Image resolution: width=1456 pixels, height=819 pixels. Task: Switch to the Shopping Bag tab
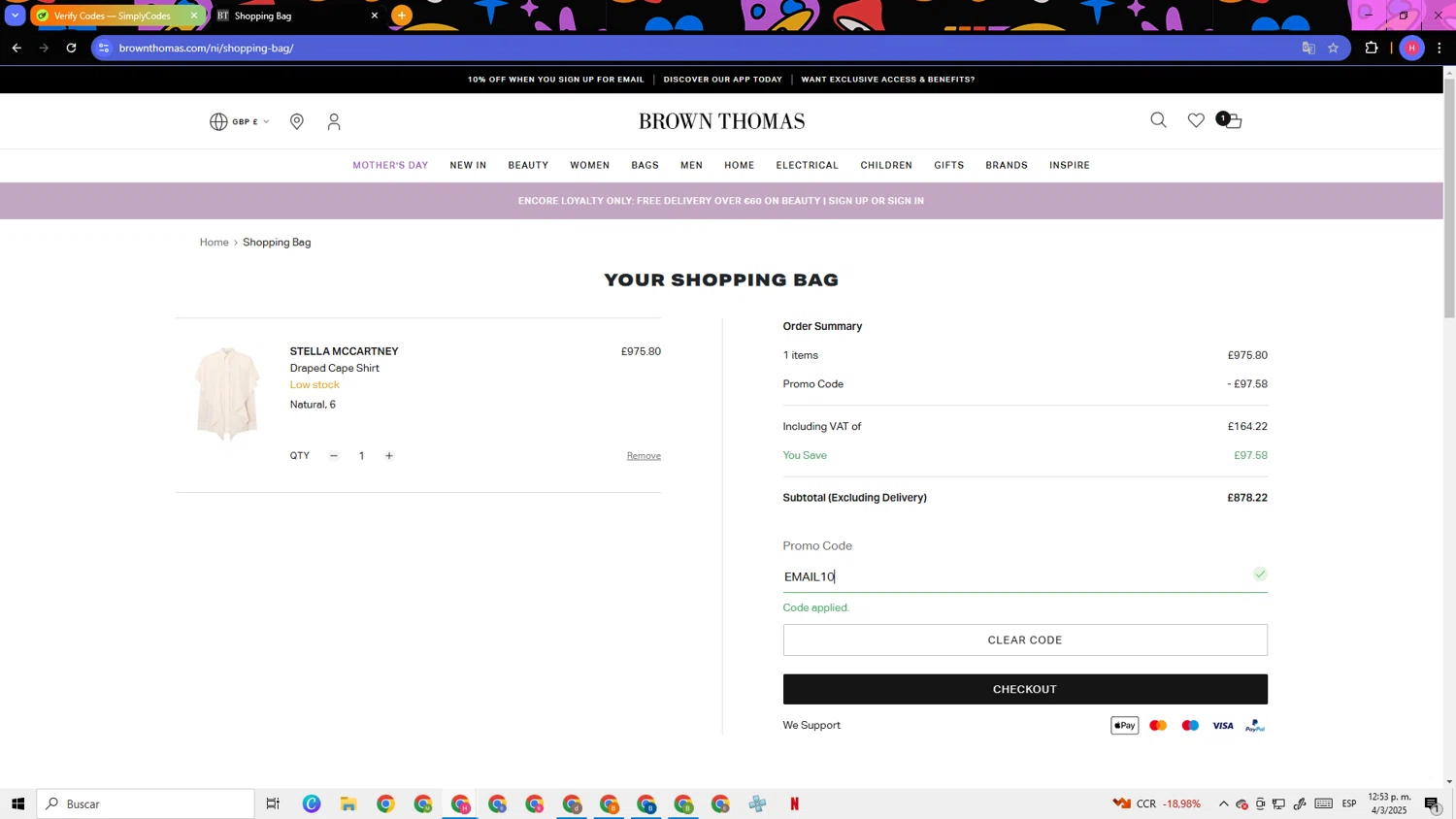click(291, 16)
